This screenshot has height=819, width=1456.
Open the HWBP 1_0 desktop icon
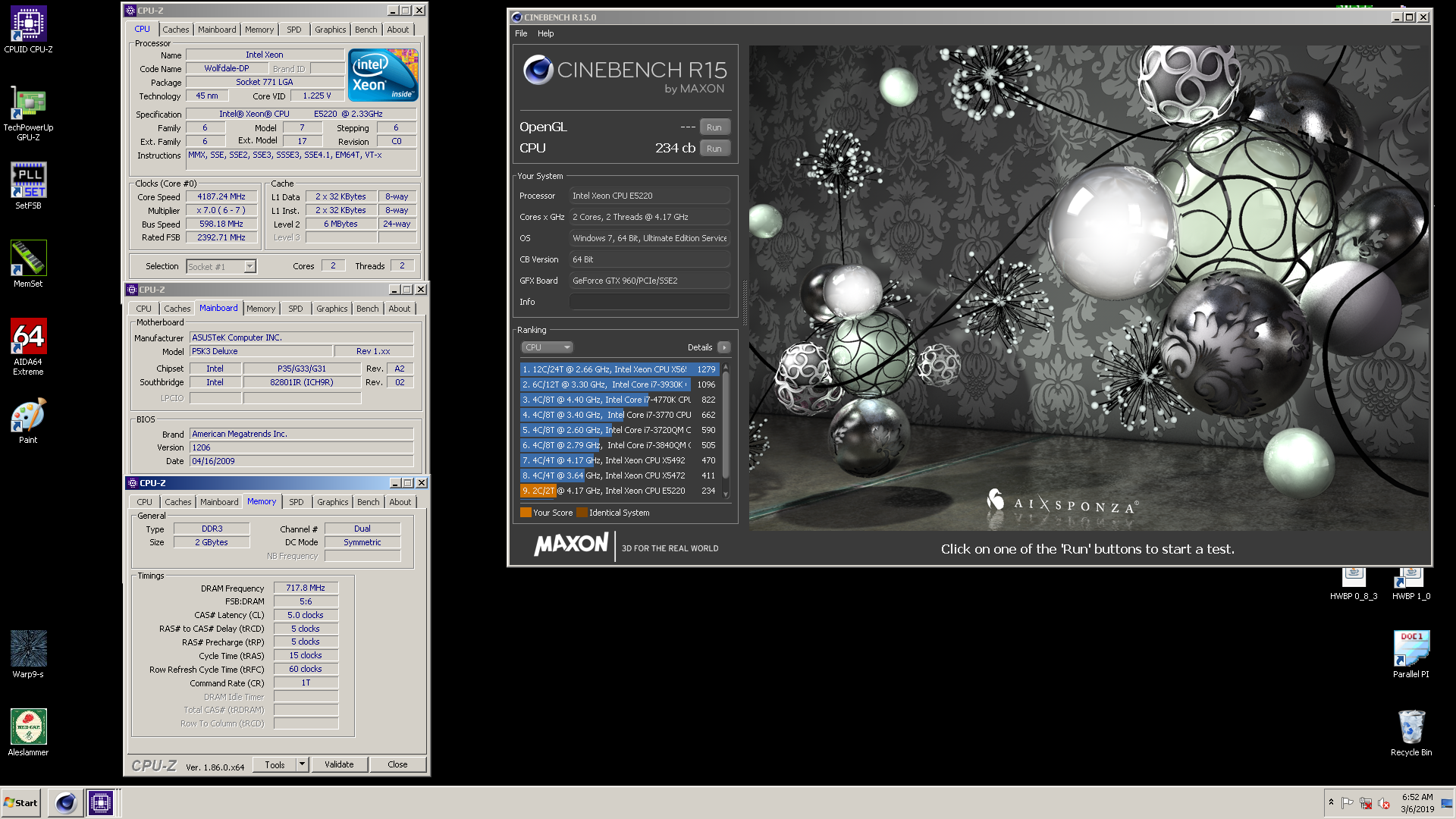pos(1410,584)
